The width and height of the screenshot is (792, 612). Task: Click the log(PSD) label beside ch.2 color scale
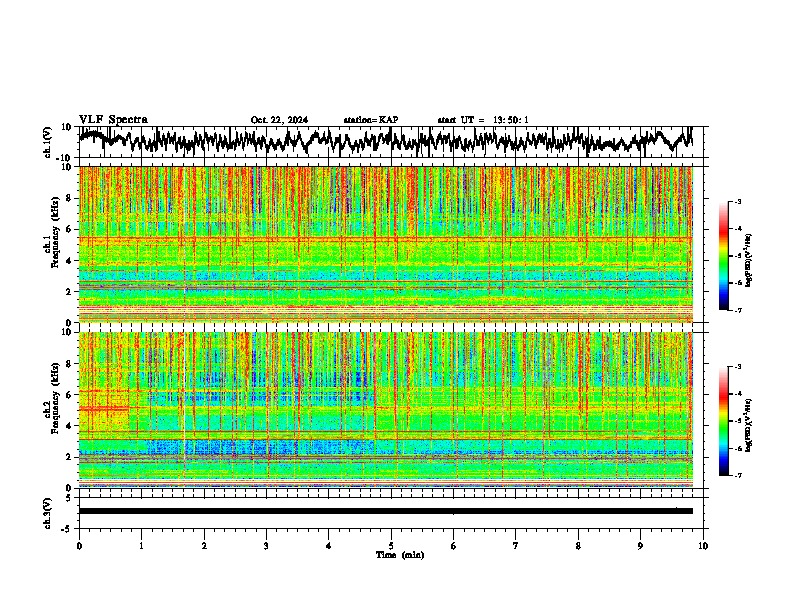tap(749, 426)
